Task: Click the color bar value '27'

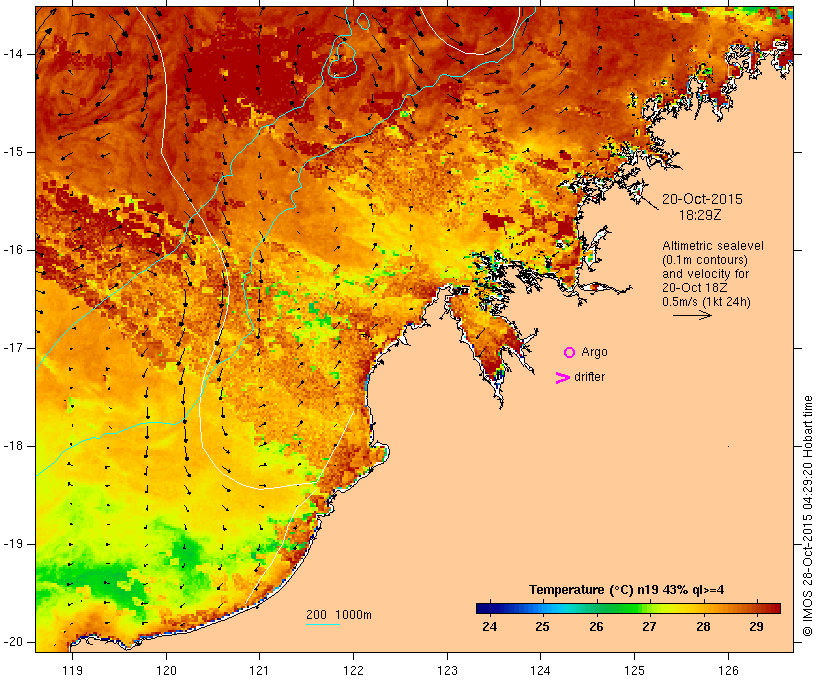Action: (x=649, y=627)
